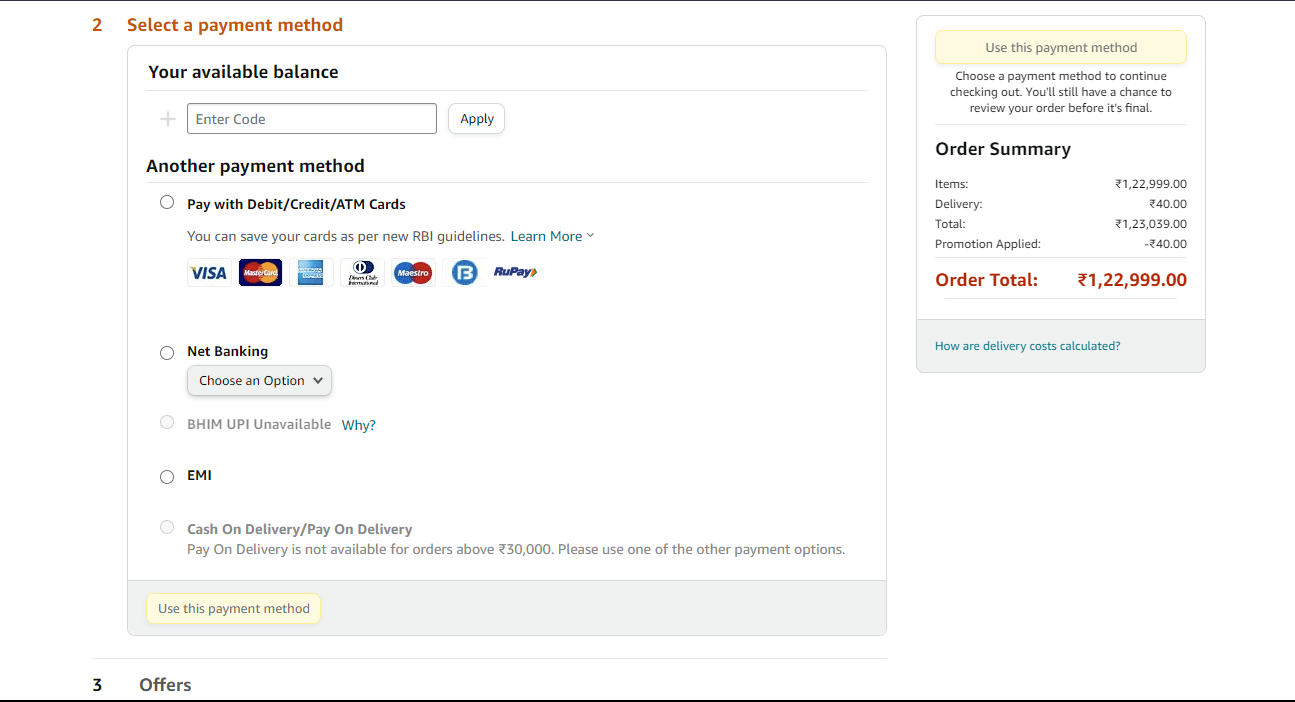Click the Maestro card logo
The width and height of the screenshot is (1295, 702).
pyautogui.click(x=413, y=272)
